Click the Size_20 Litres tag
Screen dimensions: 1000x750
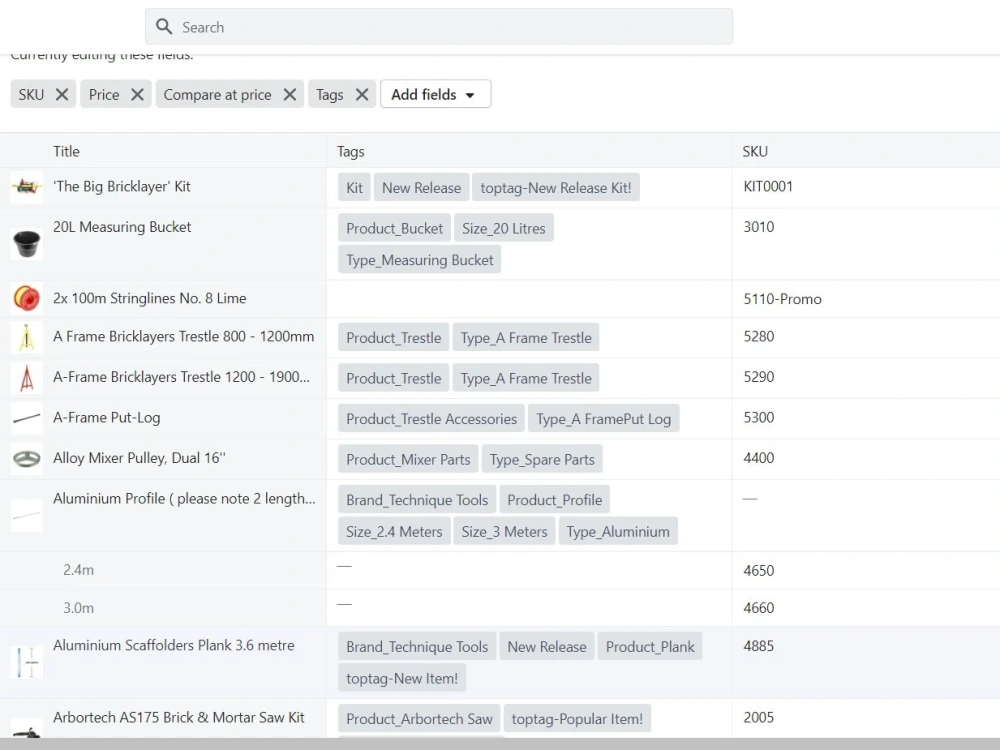coord(504,228)
